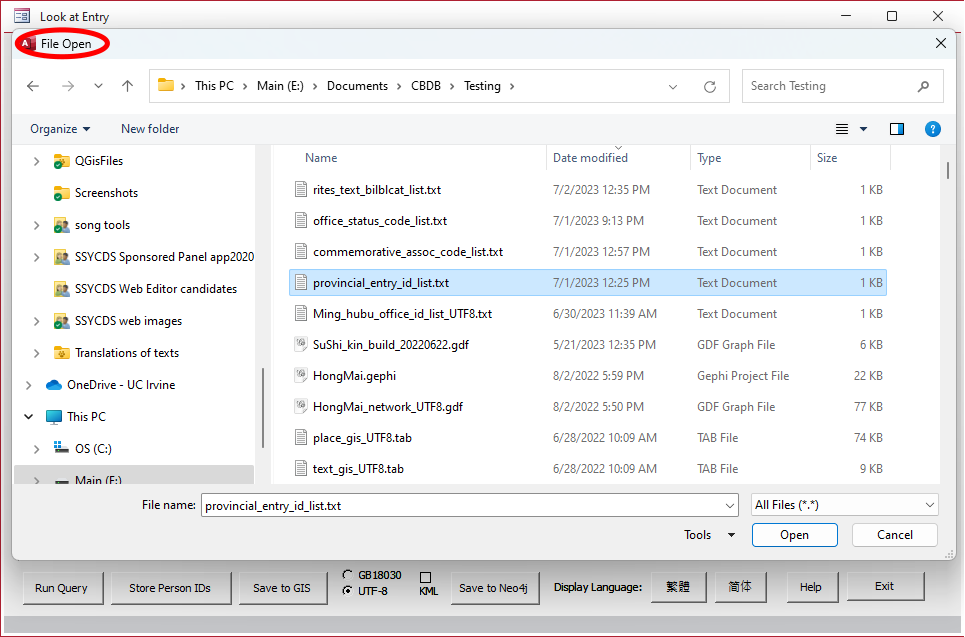Image resolution: width=965 pixels, height=637 pixels.
Task: Open the Organize menu
Action: pos(60,129)
